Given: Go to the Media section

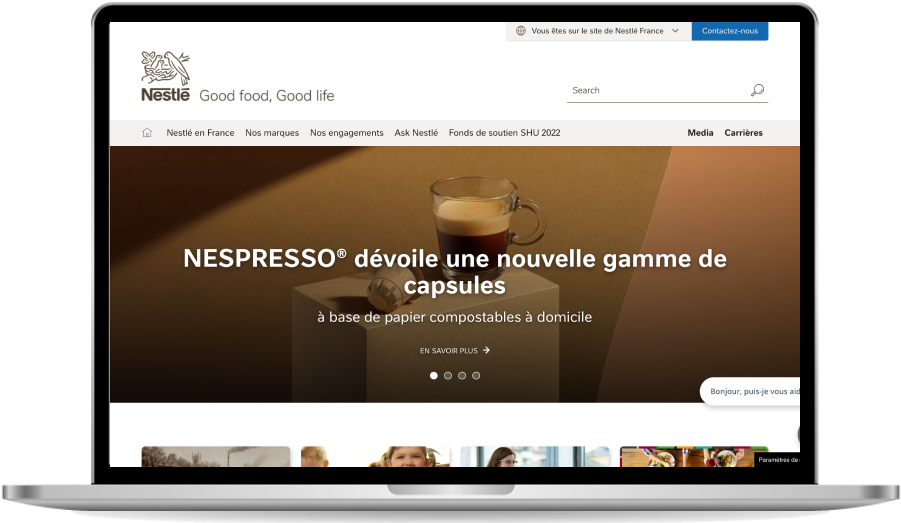Looking at the screenshot, I should (x=700, y=133).
